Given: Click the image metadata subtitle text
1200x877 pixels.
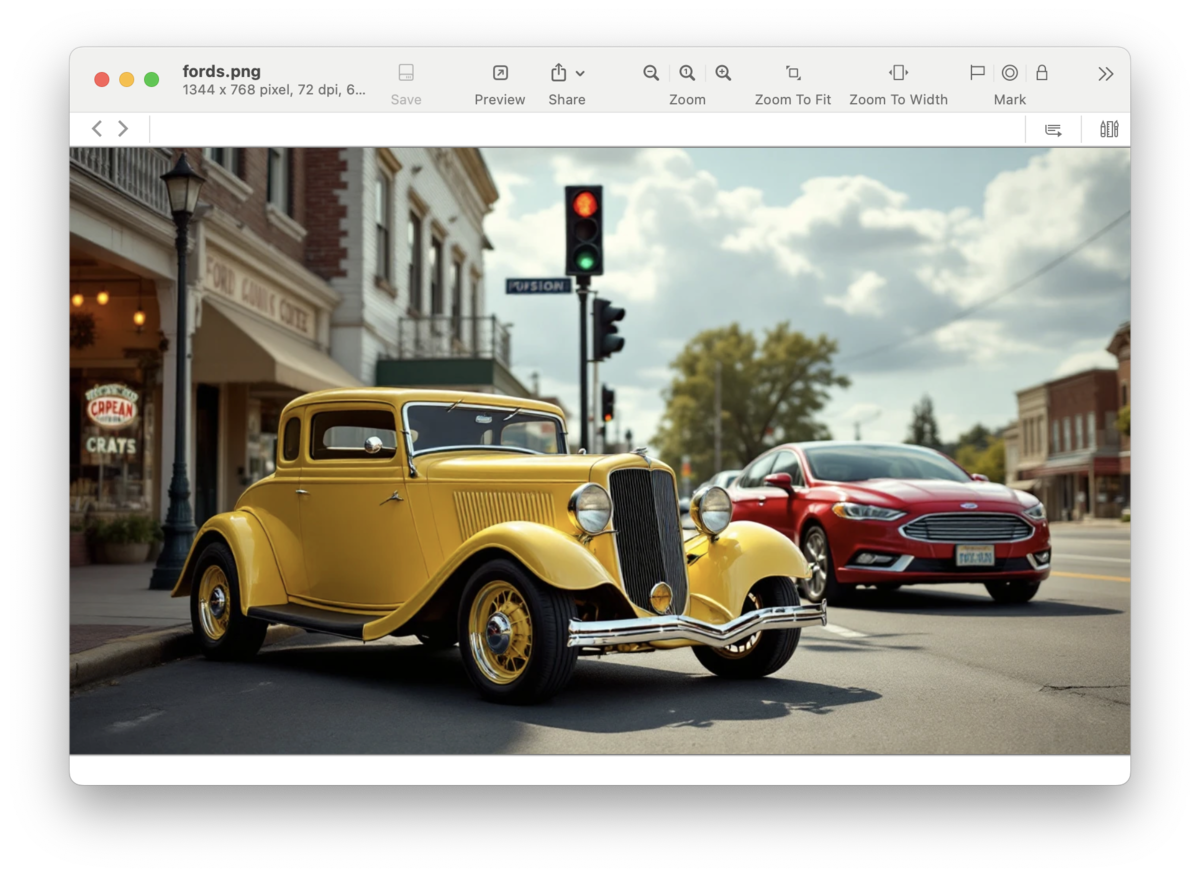Looking at the screenshot, I should pos(274,90).
